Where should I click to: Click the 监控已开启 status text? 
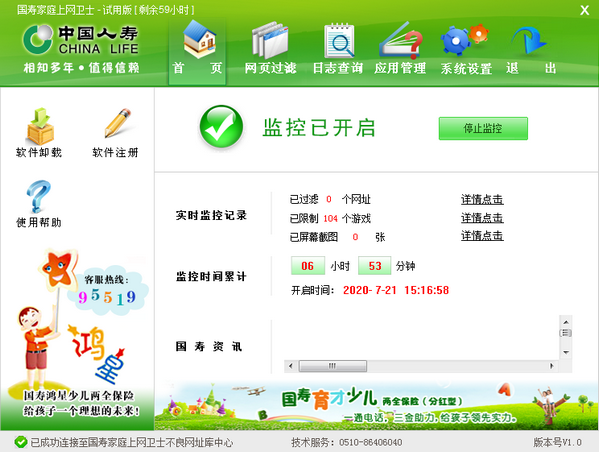(x=319, y=128)
